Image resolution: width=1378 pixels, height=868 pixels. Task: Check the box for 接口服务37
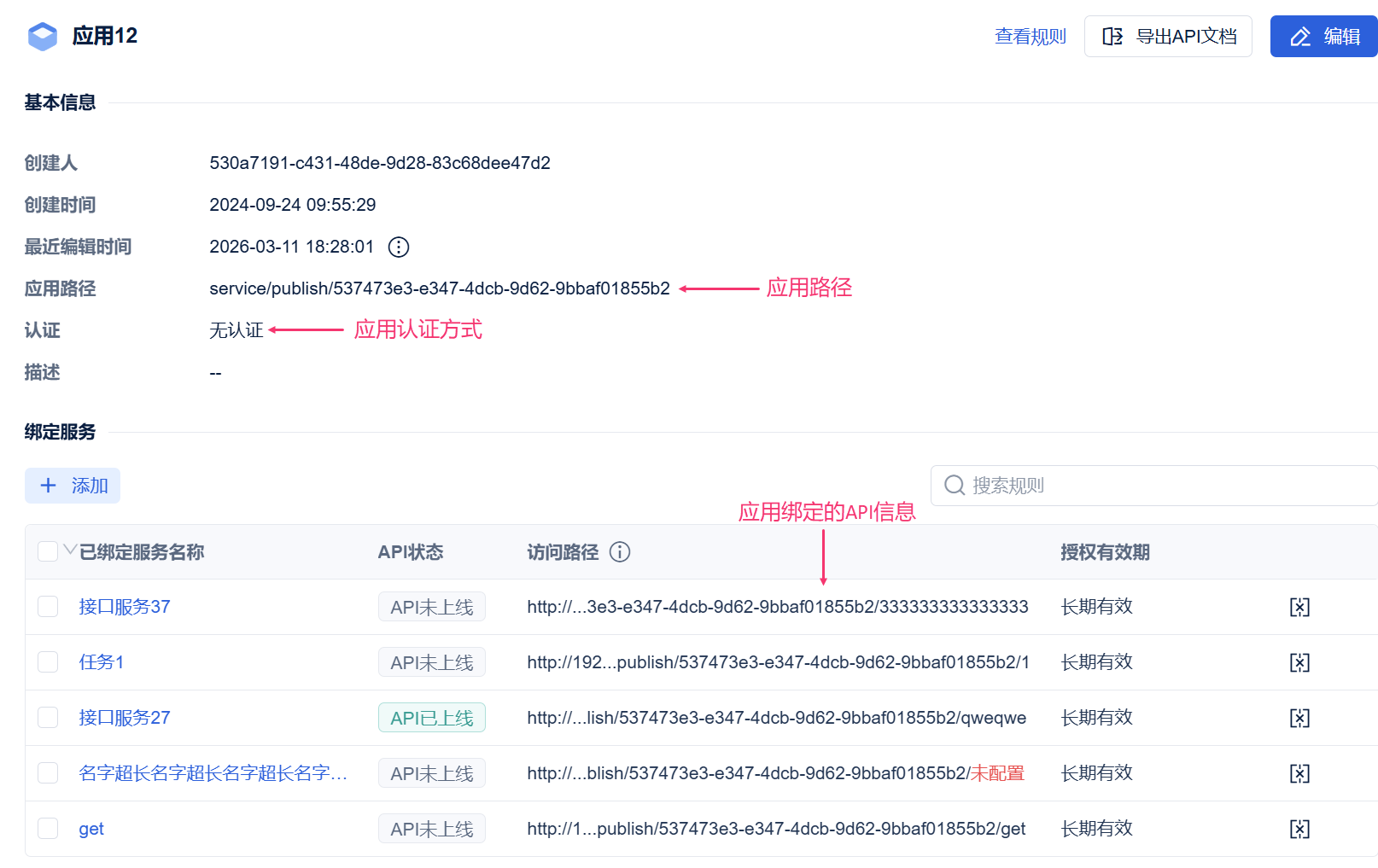(x=48, y=607)
